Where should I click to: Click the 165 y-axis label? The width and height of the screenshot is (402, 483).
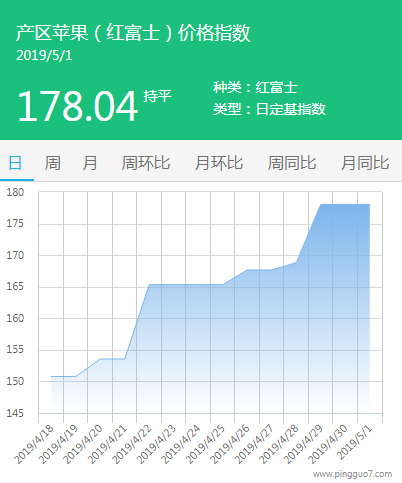coord(15,286)
